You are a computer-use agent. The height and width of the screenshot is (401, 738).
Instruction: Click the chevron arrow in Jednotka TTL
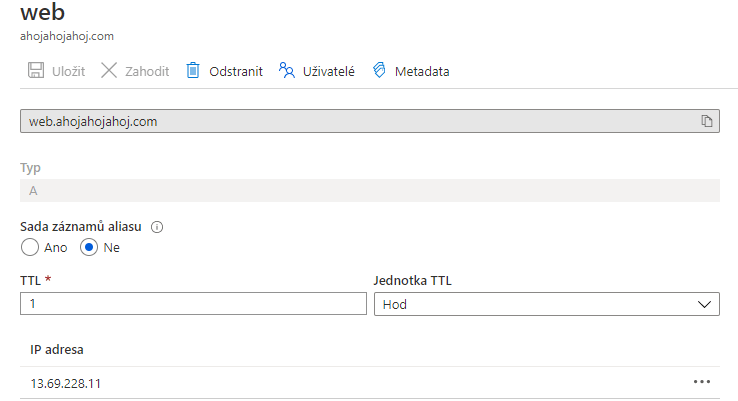pyautogui.click(x=705, y=304)
